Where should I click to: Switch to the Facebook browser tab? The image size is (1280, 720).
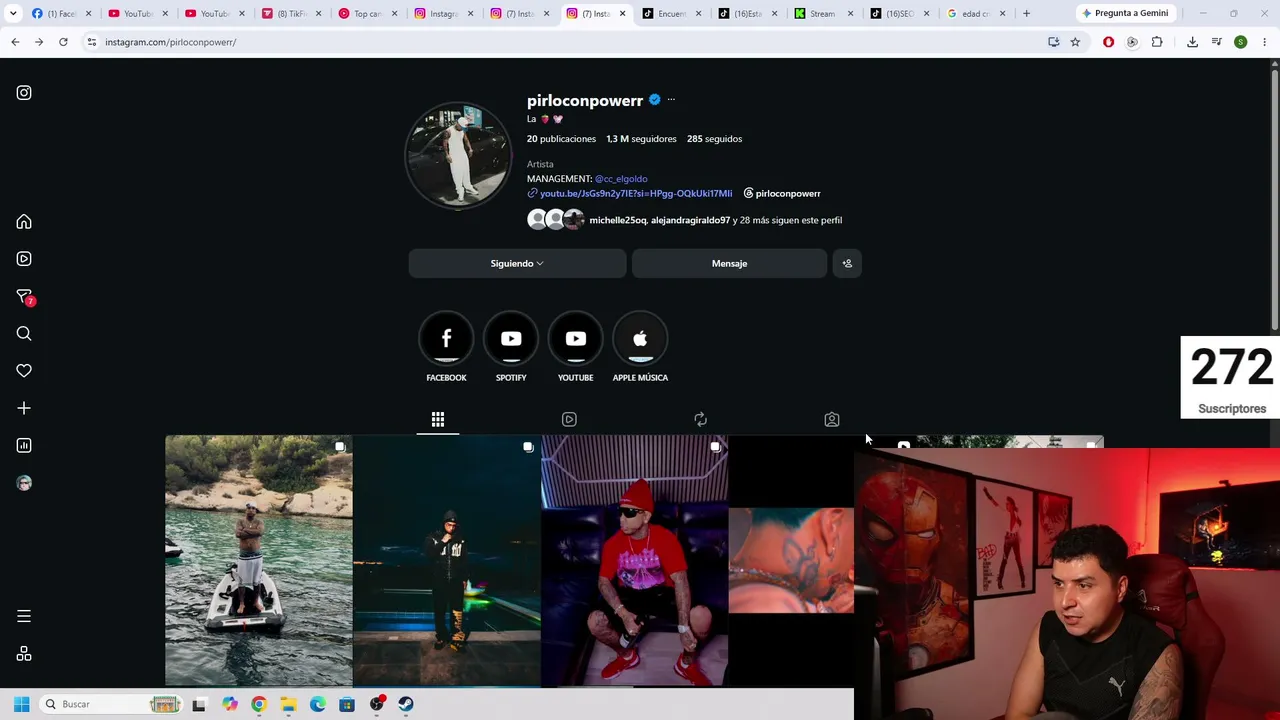pyautogui.click(x=61, y=13)
